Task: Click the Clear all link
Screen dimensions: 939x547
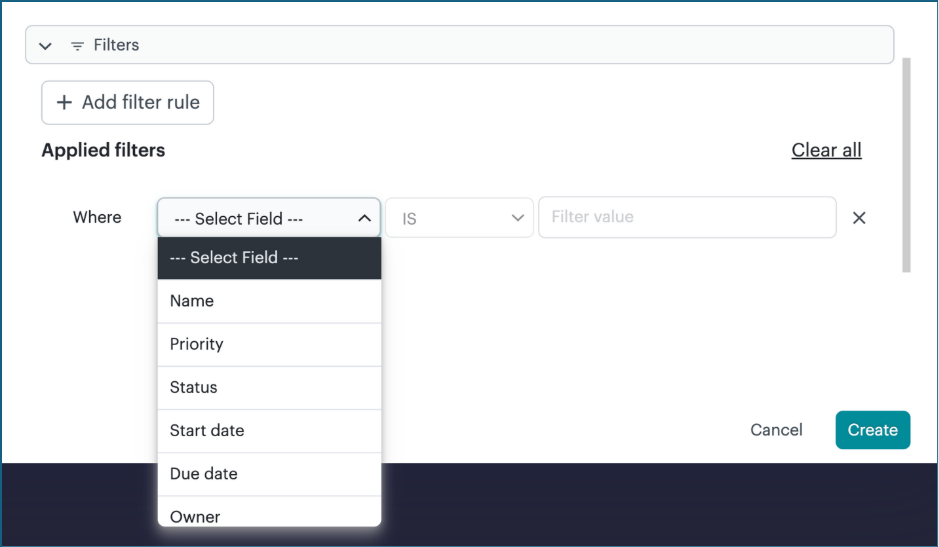Action: pyautogui.click(x=826, y=150)
